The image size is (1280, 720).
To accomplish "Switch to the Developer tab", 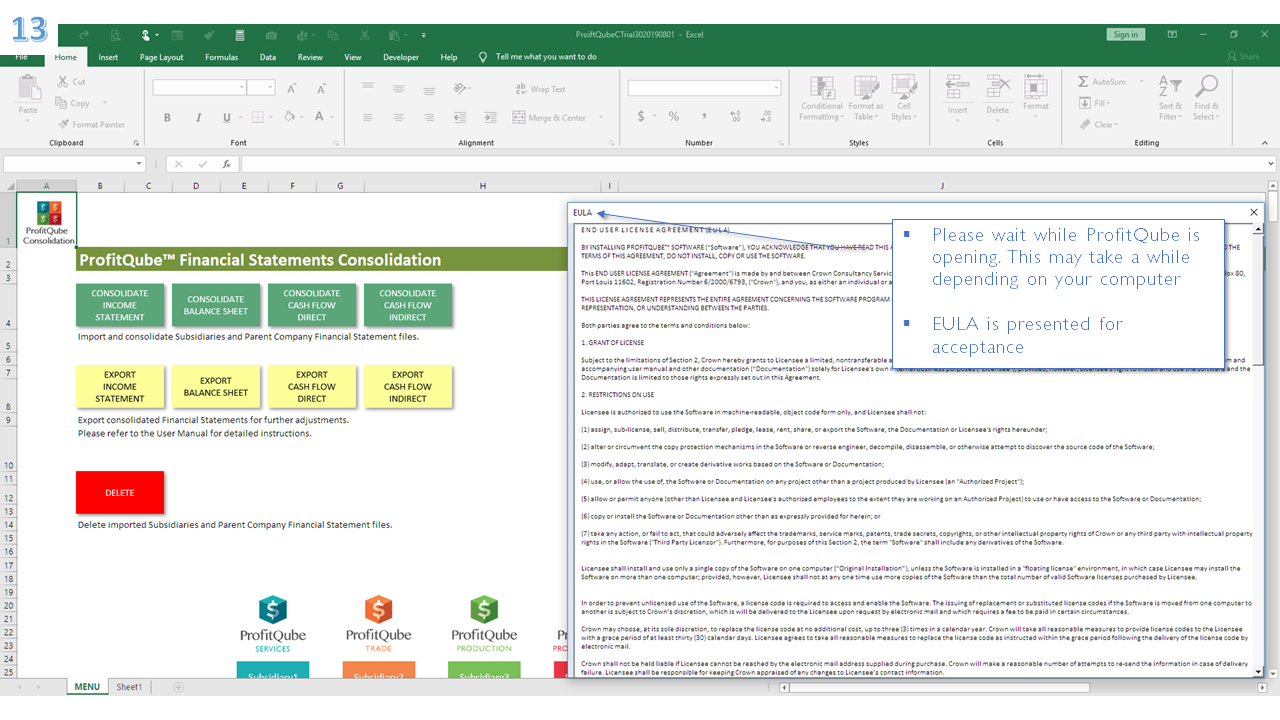I will (401, 57).
